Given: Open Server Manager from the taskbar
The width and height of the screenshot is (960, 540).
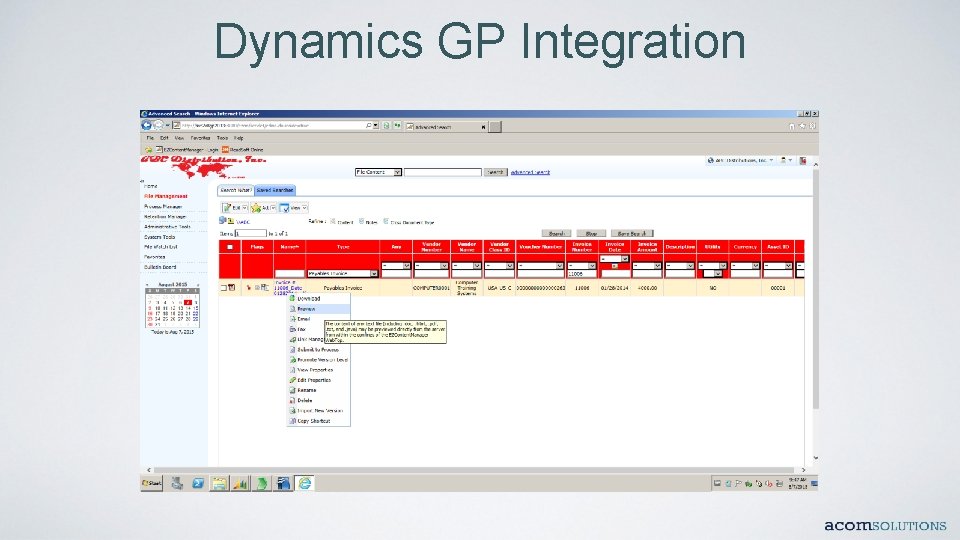Looking at the screenshot, I should tap(177, 484).
